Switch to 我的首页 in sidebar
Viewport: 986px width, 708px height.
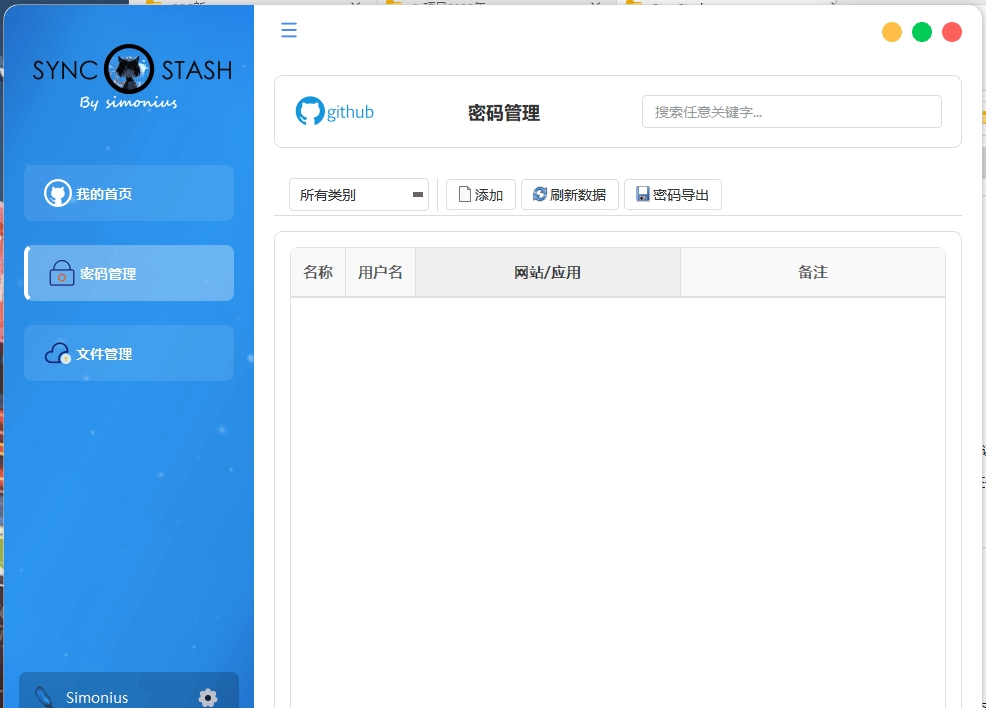click(128, 192)
